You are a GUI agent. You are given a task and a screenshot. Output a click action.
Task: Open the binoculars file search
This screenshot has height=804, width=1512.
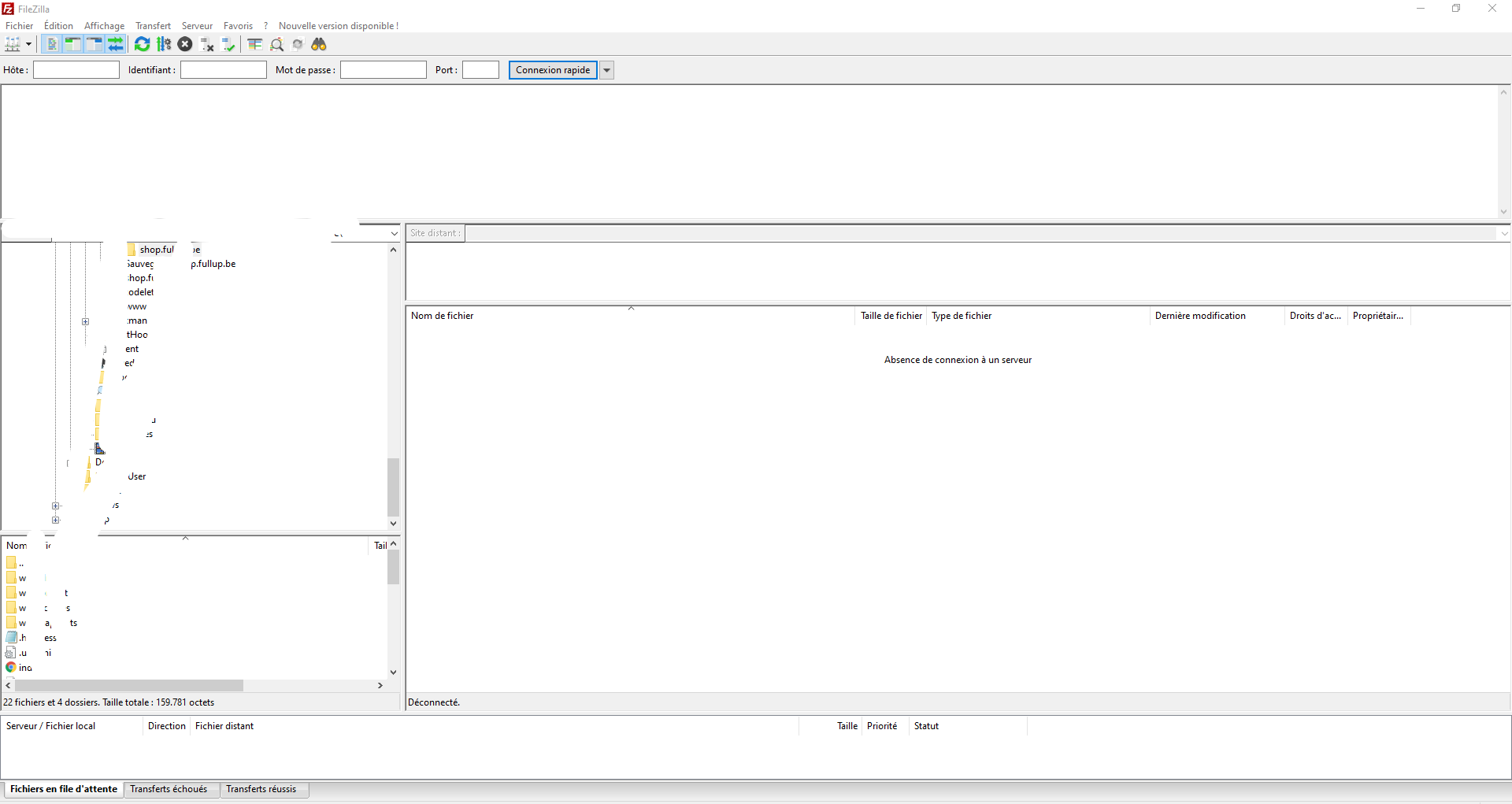tap(319, 44)
